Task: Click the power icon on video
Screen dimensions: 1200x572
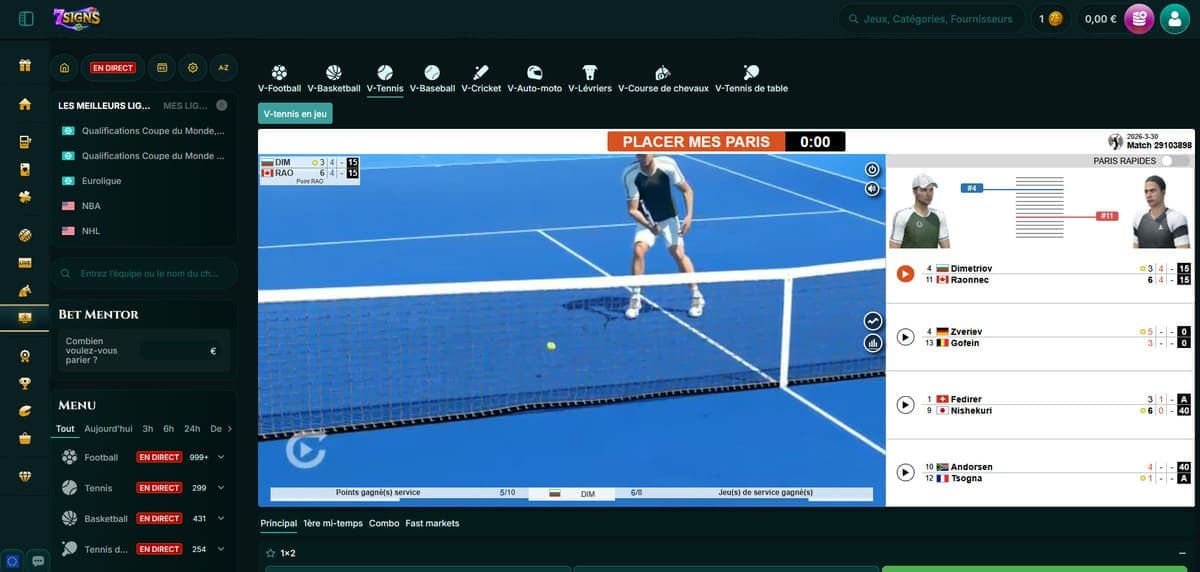Action: (x=872, y=169)
